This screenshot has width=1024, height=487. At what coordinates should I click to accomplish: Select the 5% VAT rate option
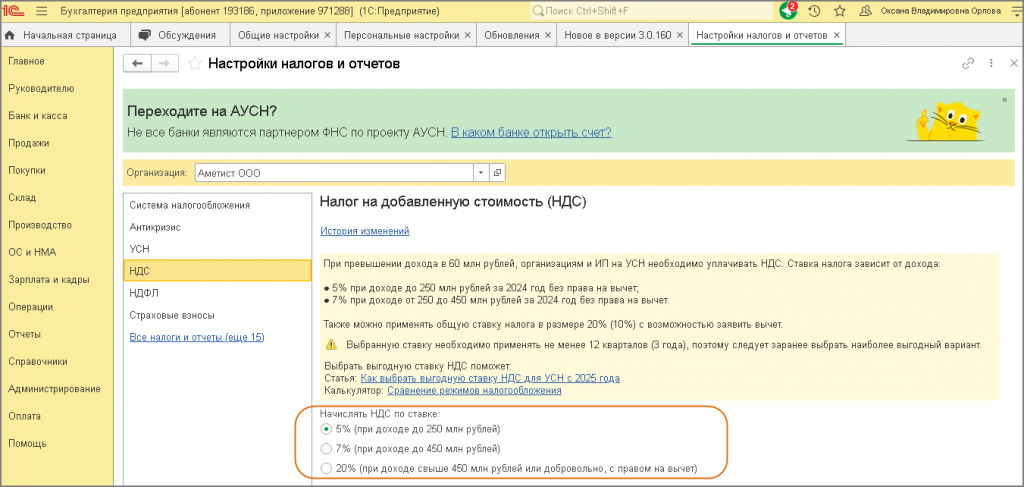pos(326,430)
